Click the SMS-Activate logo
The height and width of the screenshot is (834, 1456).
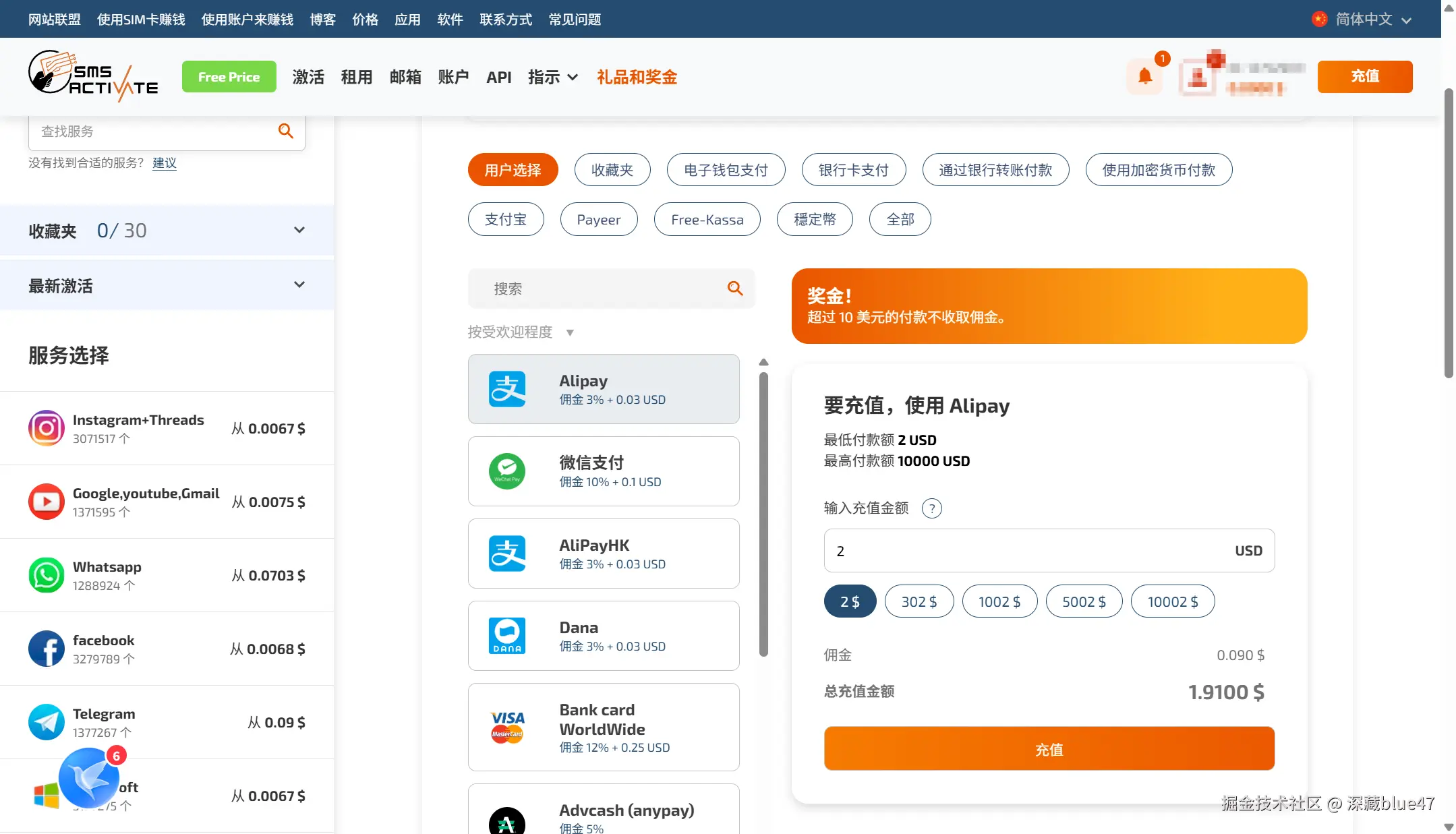tap(93, 76)
